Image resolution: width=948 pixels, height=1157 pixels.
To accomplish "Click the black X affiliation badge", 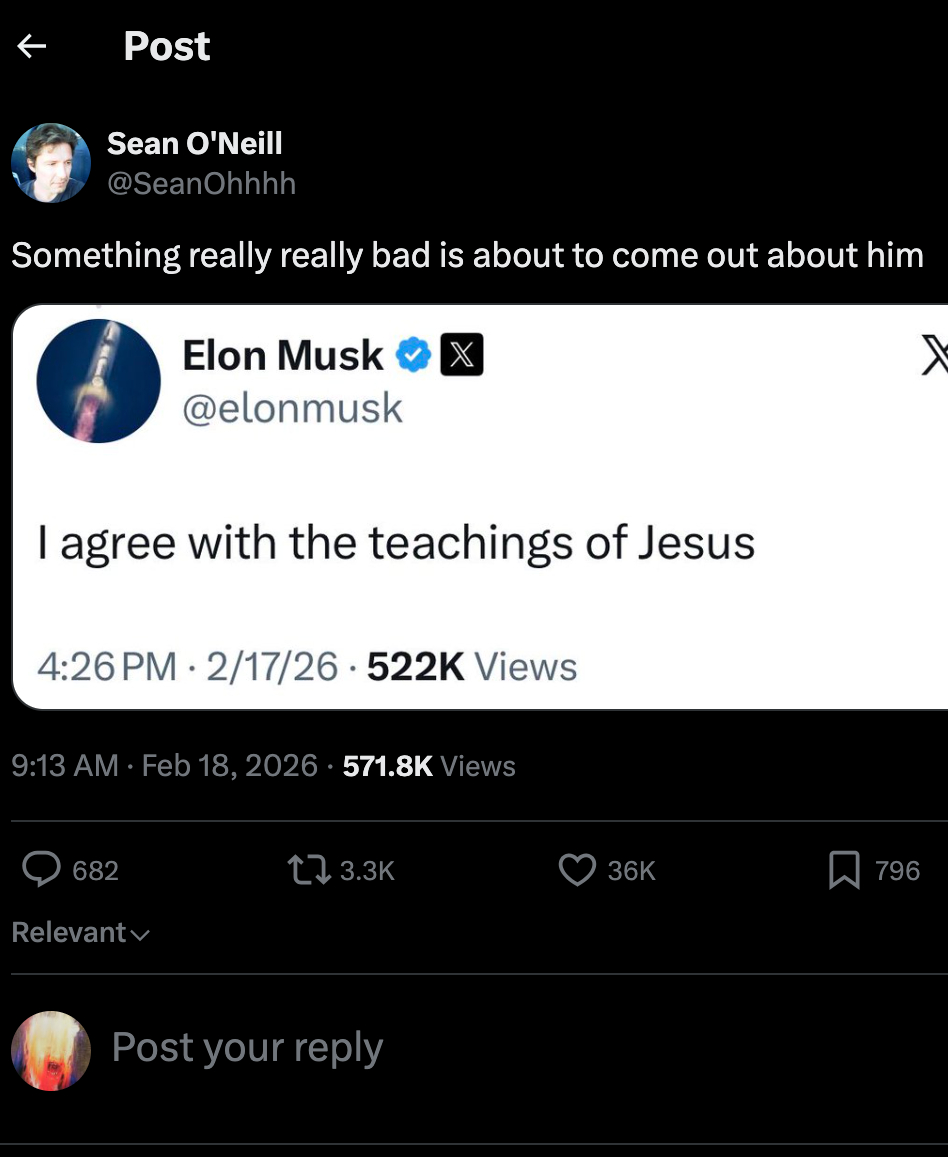I will click(462, 356).
